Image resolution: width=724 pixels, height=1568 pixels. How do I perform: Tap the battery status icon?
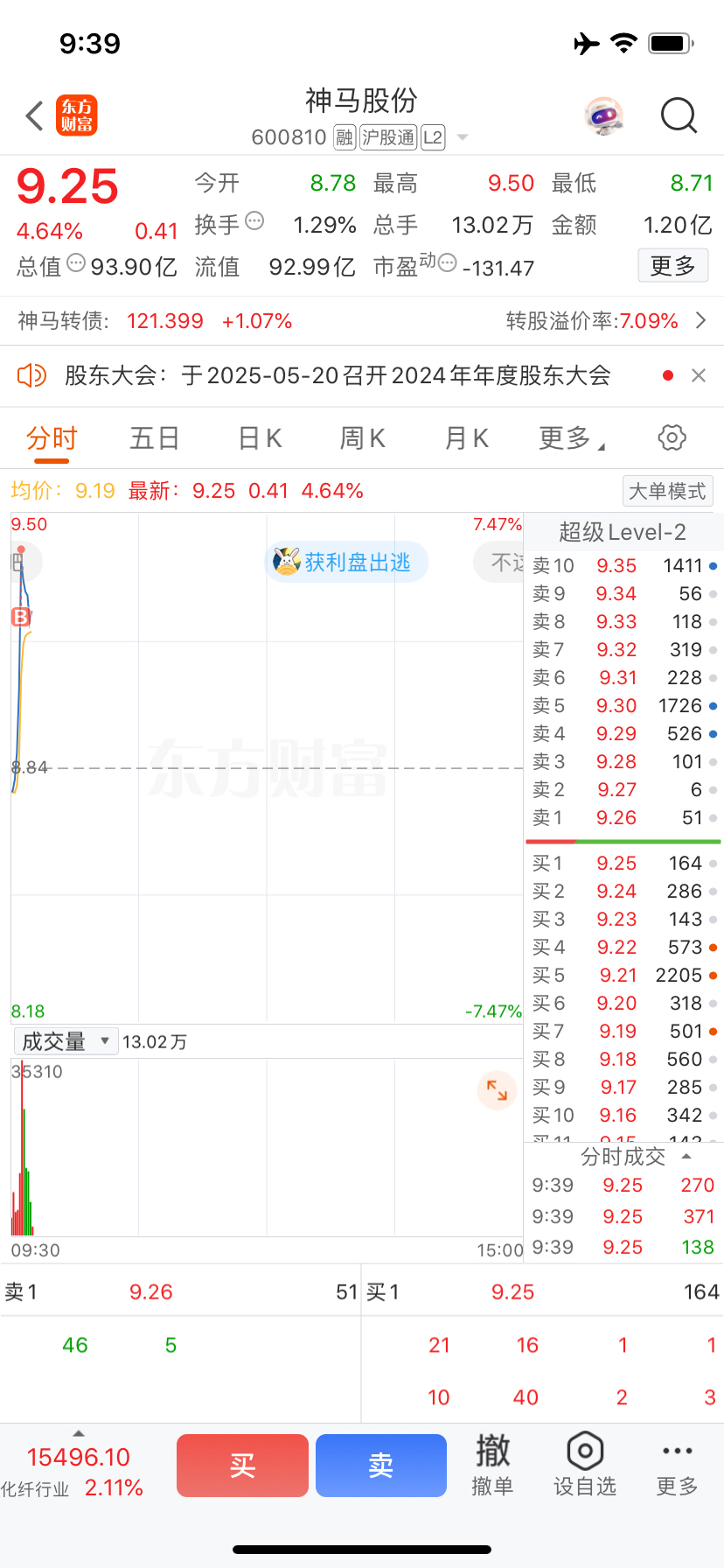pos(672,43)
